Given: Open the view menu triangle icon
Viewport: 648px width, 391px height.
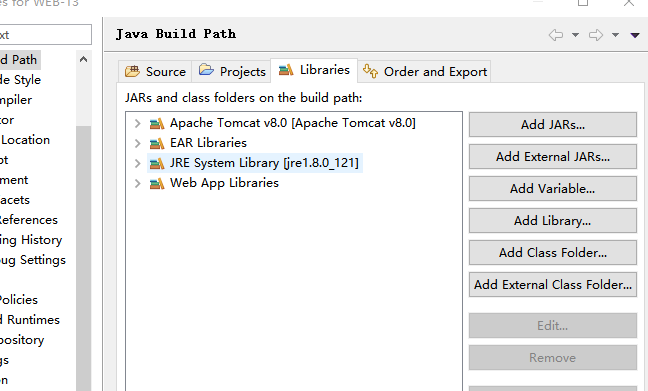Looking at the screenshot, I should (635, 35).
